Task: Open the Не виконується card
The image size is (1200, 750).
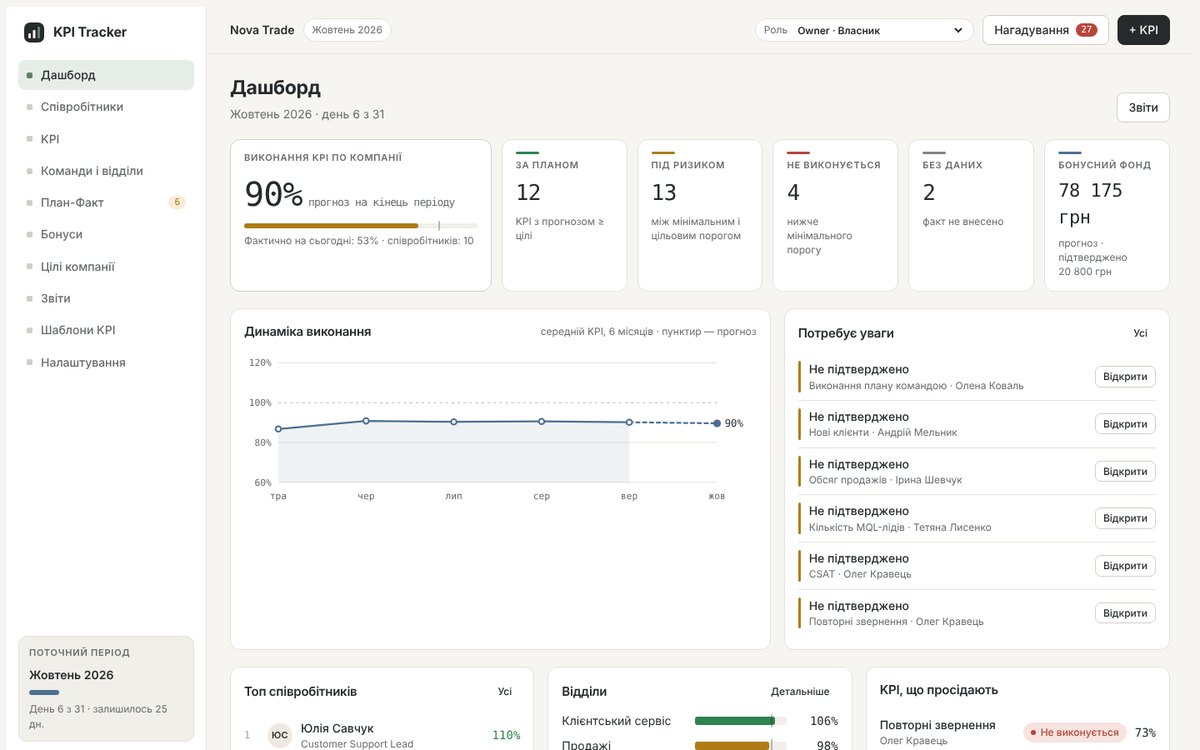Action: pyautogui.click(x=836, y=215)
